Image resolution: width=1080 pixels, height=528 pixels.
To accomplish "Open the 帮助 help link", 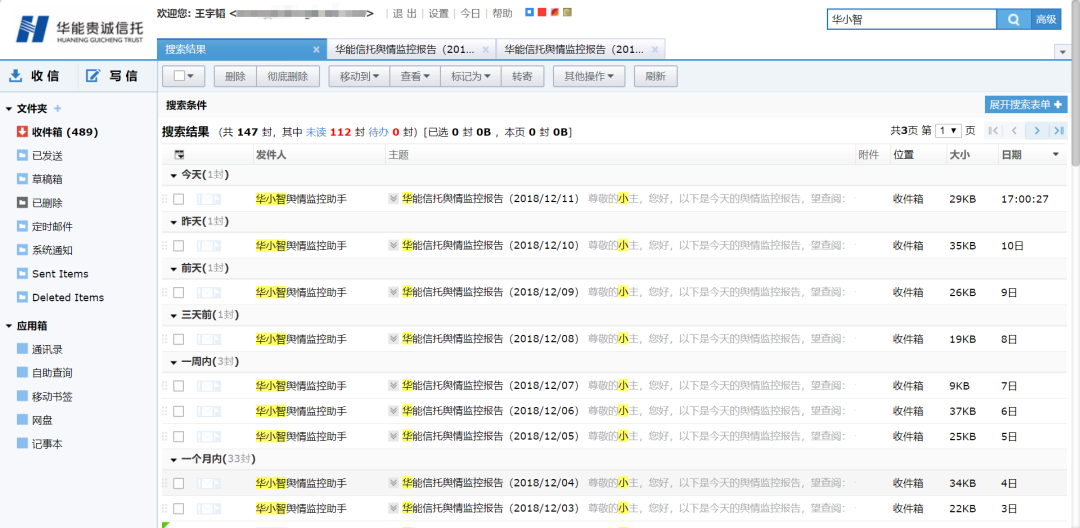I will tap(503, 14).
